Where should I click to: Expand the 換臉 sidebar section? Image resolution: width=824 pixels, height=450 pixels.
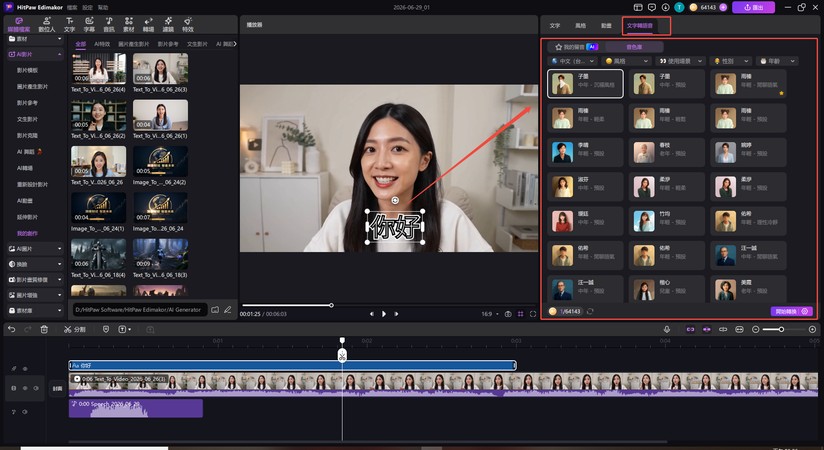pyautogui.click(x=35, y=264)
